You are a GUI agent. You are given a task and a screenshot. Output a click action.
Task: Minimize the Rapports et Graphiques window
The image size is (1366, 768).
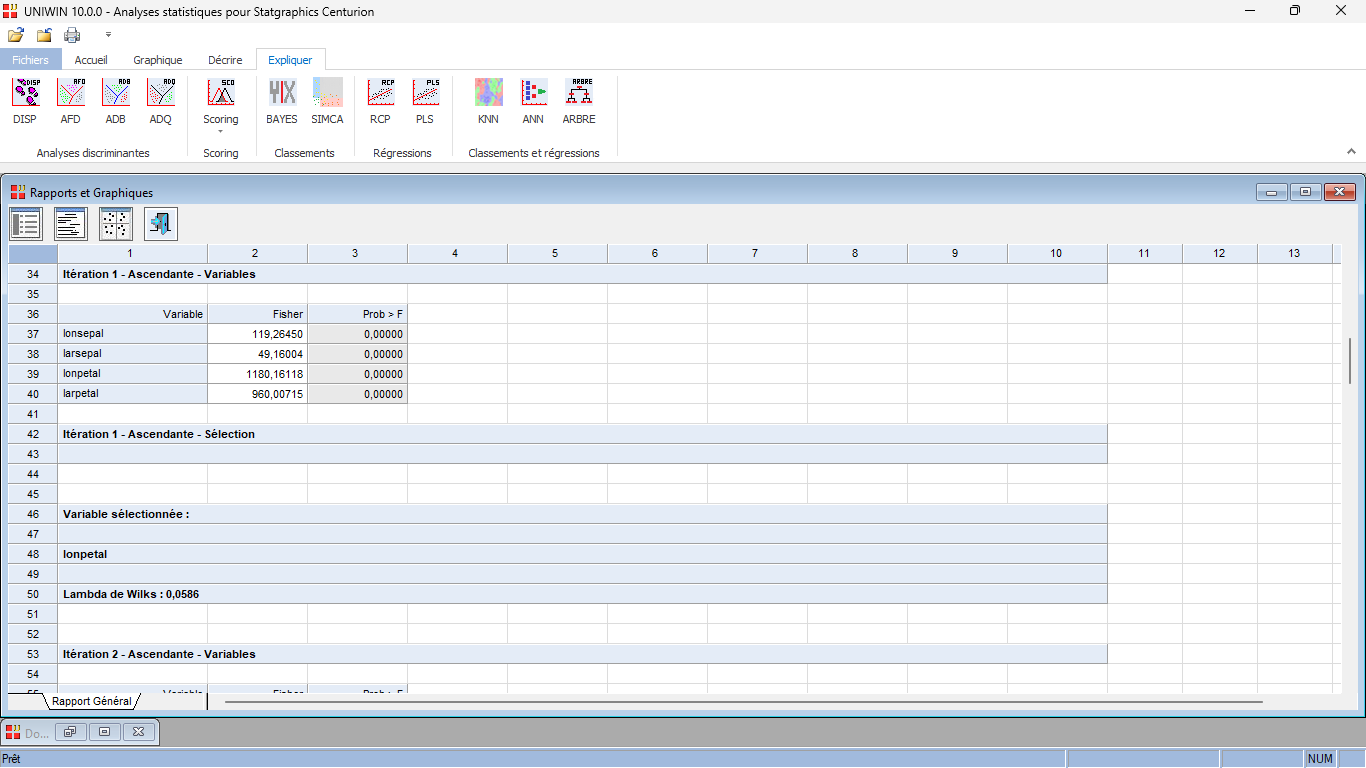(1272, 192)
